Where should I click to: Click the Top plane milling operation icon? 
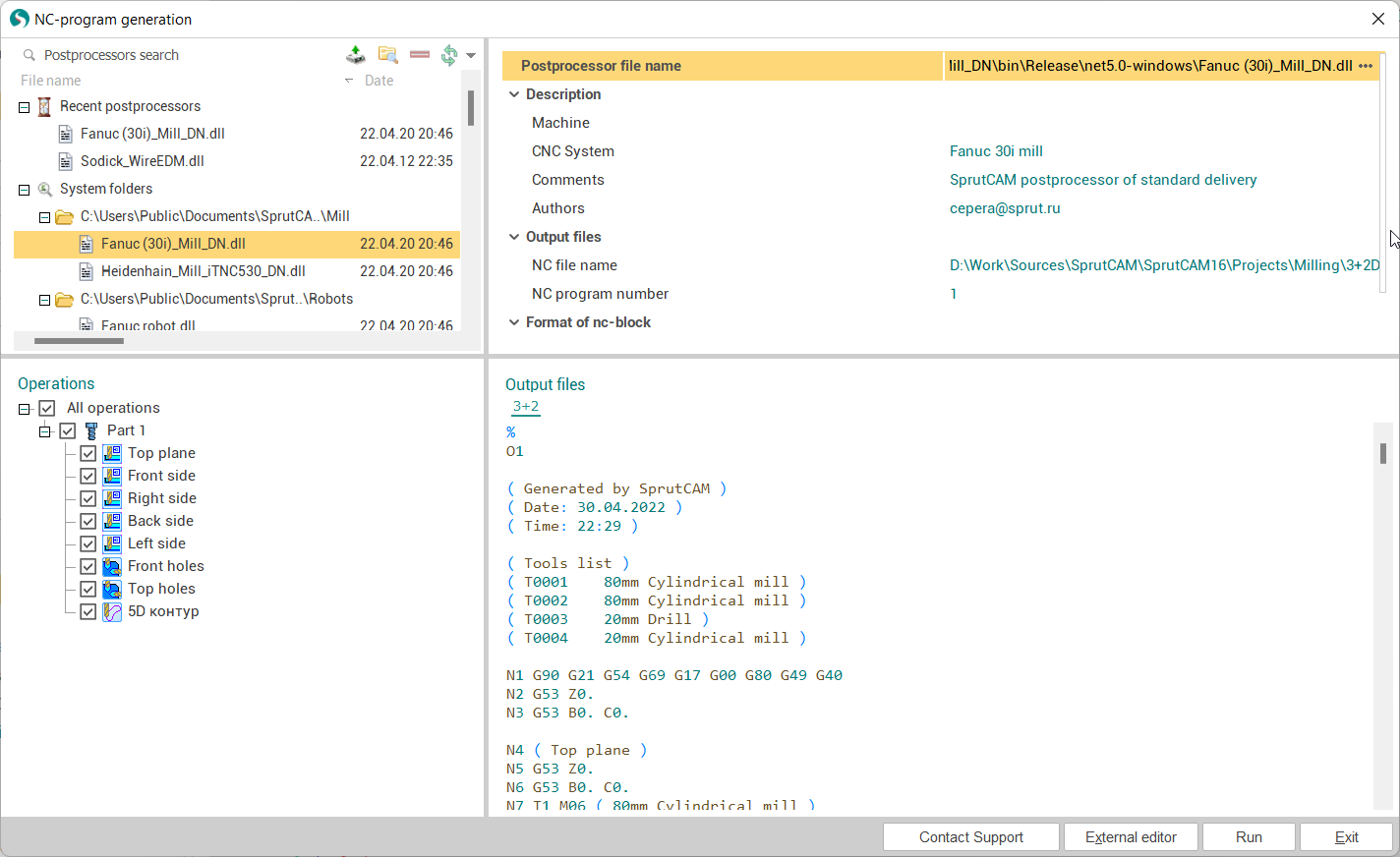pyautogui.click(x=112, y=453)
